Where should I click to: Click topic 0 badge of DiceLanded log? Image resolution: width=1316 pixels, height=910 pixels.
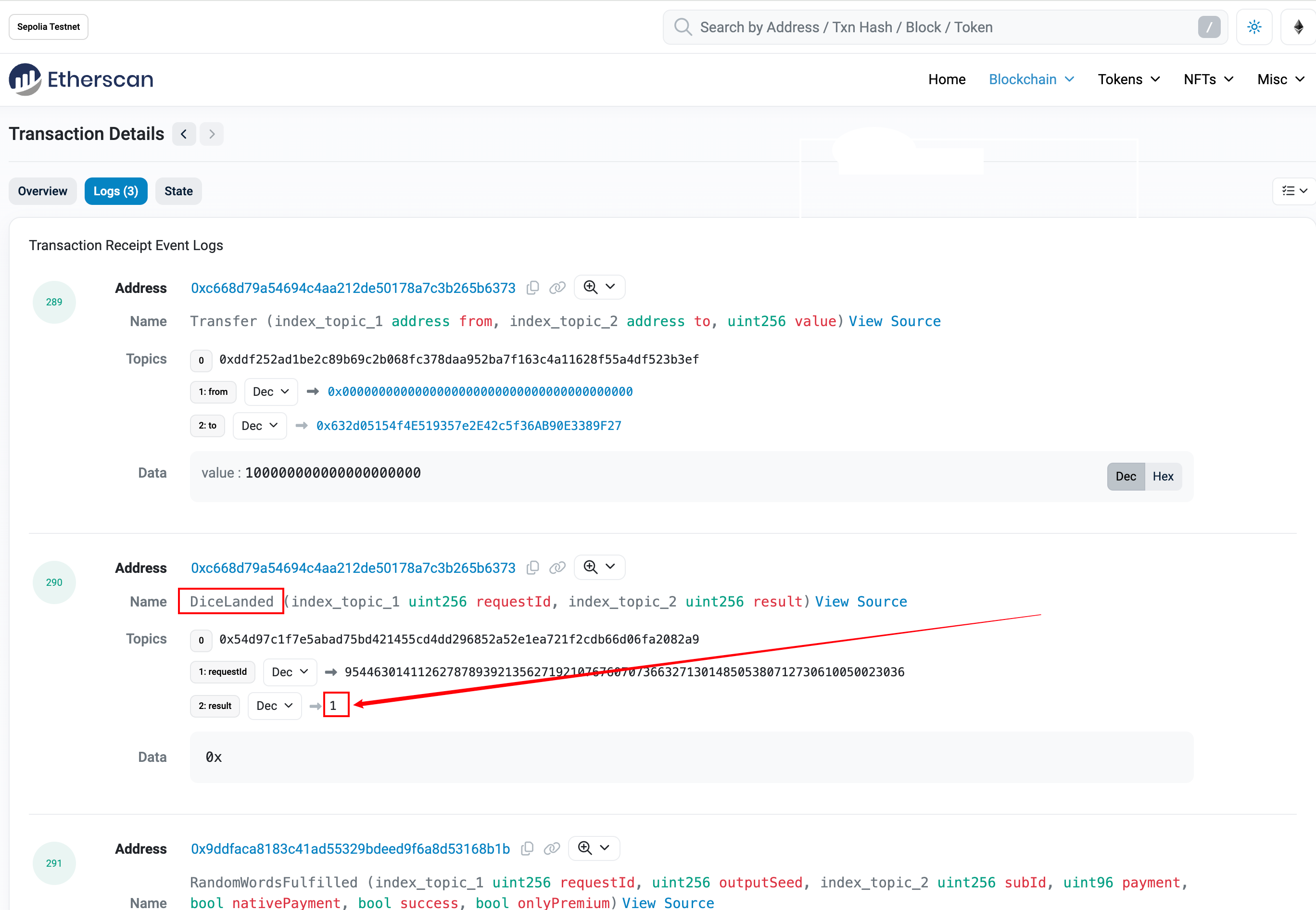201,640
